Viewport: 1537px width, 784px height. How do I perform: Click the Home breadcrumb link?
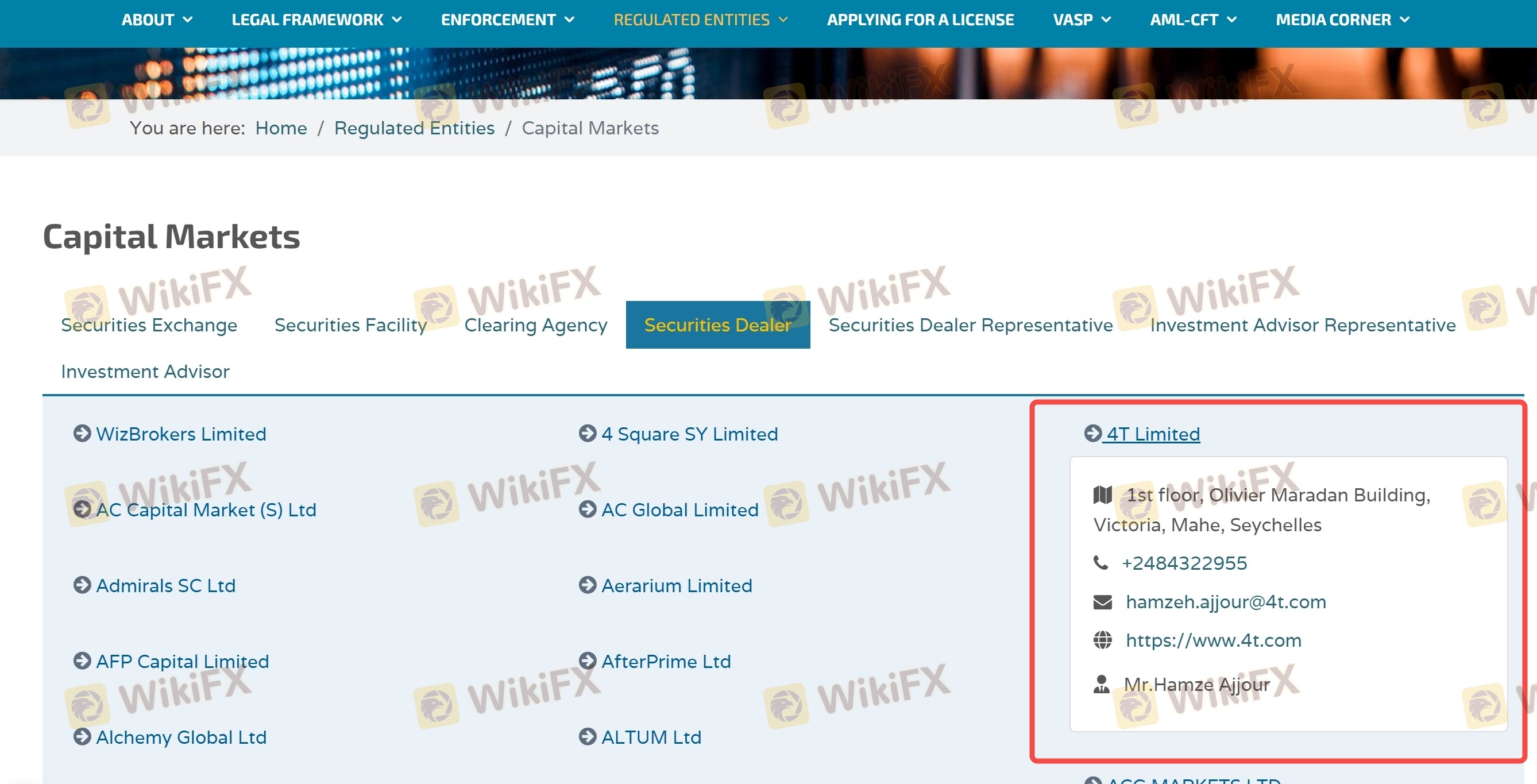pos(280,128)
